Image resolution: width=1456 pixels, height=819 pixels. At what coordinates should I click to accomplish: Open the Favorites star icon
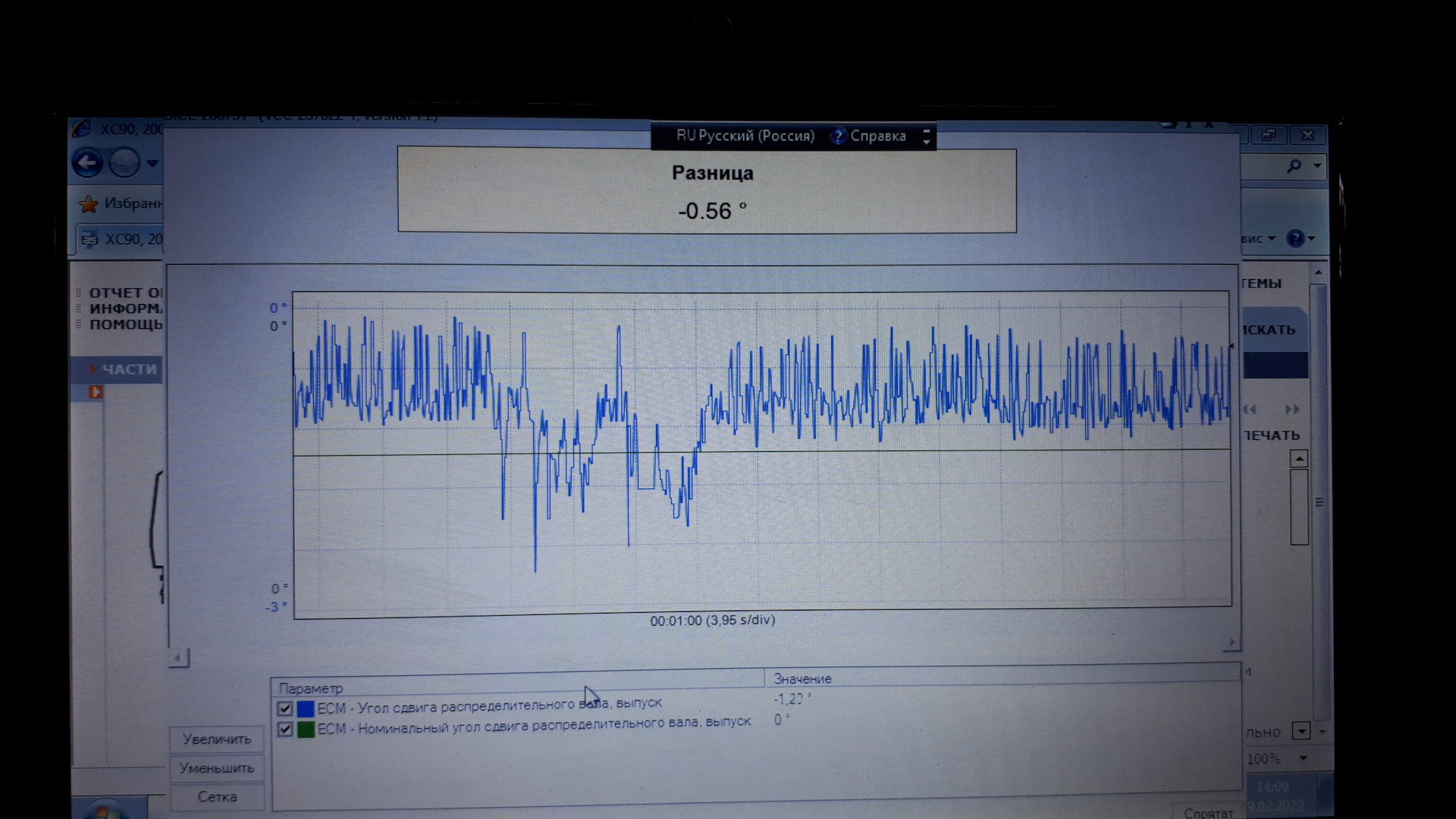[89, 204]
